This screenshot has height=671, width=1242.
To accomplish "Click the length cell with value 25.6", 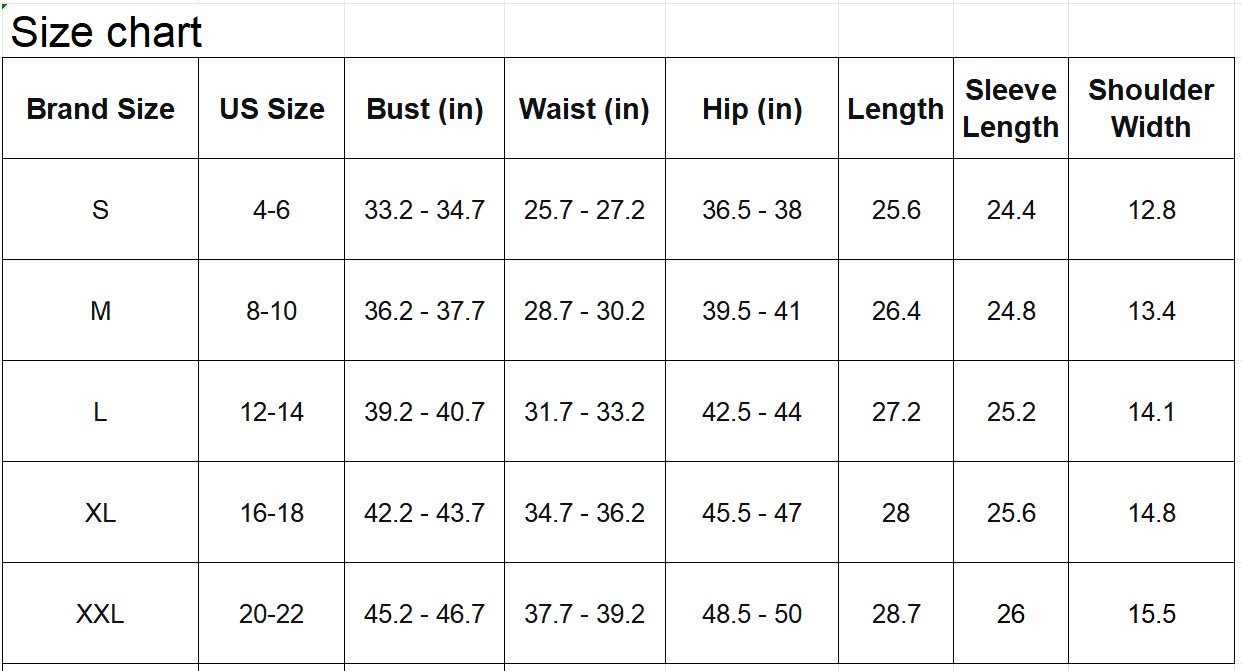I will point(896,210).
